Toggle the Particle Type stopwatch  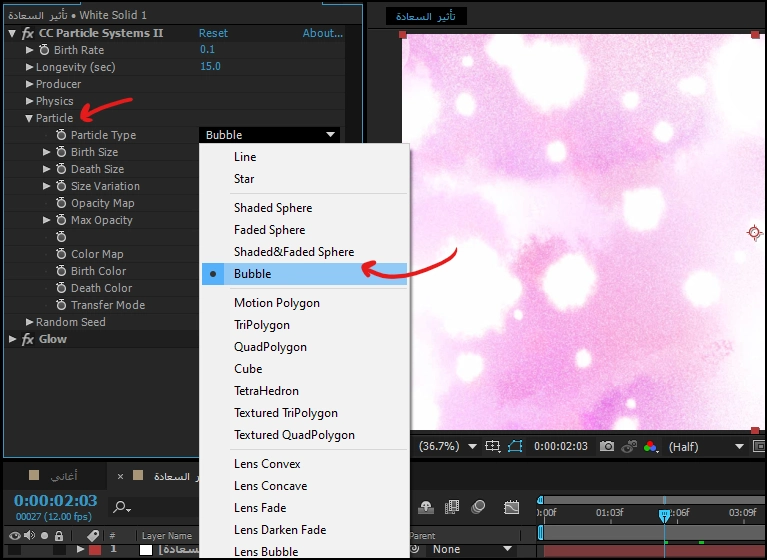(x=61, y=135)
